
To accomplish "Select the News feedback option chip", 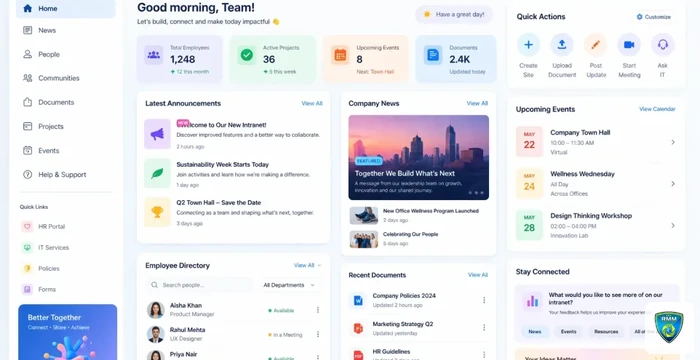I will point(535,331).
